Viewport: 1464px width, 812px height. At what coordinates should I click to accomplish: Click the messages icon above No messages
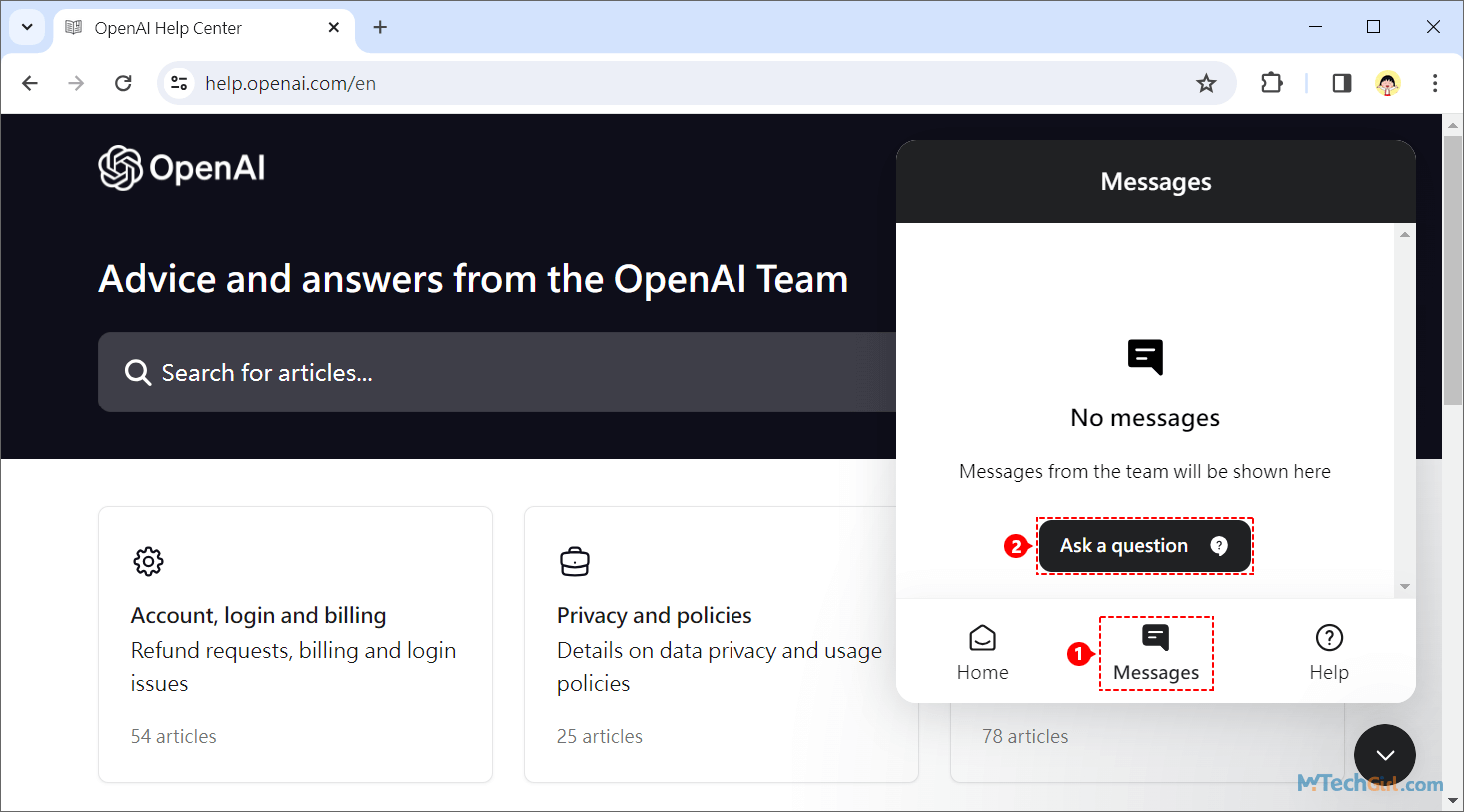click(1145, 357)
